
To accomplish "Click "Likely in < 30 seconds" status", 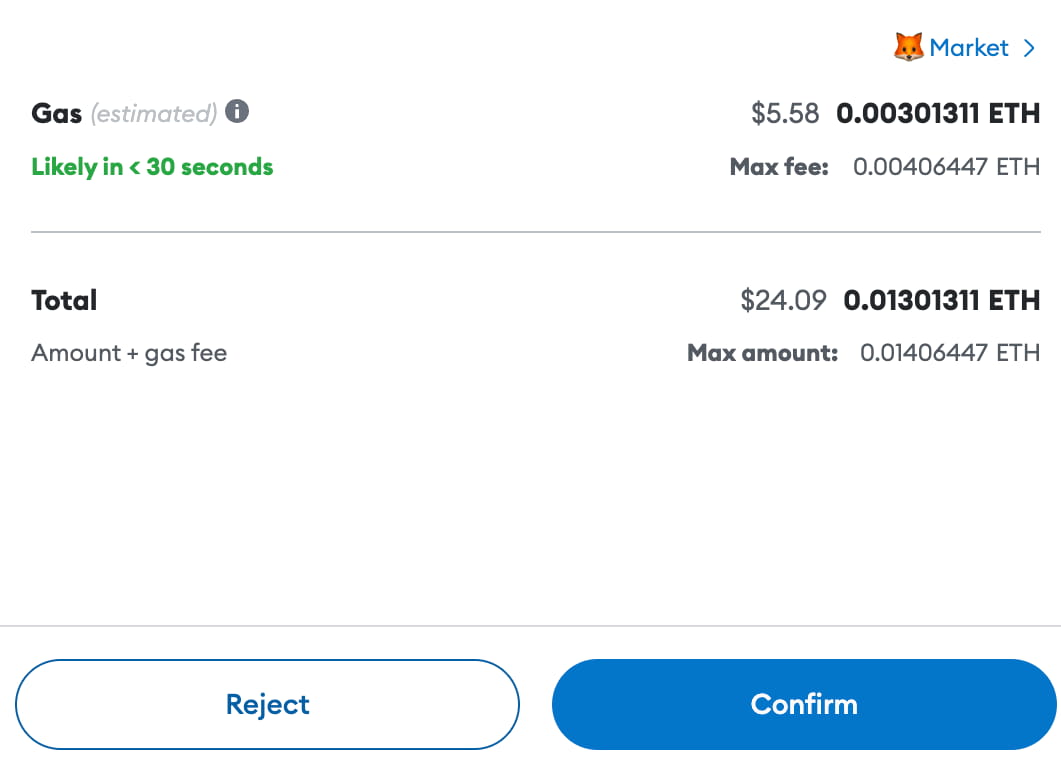I will [152, 167].
